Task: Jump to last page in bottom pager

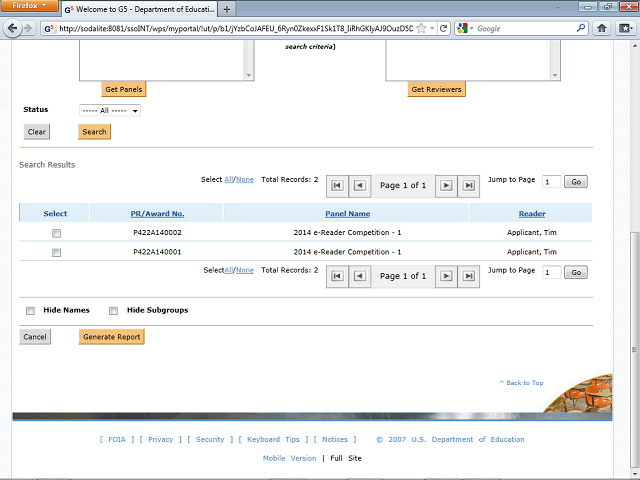Action: [469, 276]
